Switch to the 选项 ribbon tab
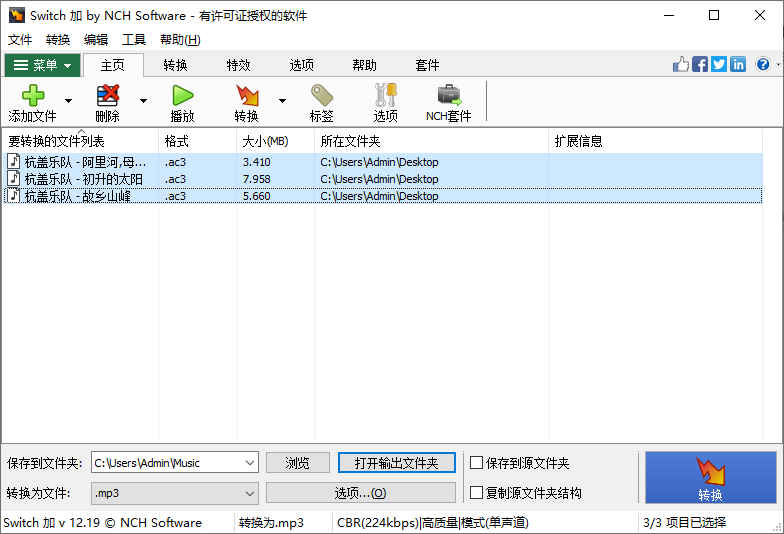 pyautogui.click(x=302, y=65)
